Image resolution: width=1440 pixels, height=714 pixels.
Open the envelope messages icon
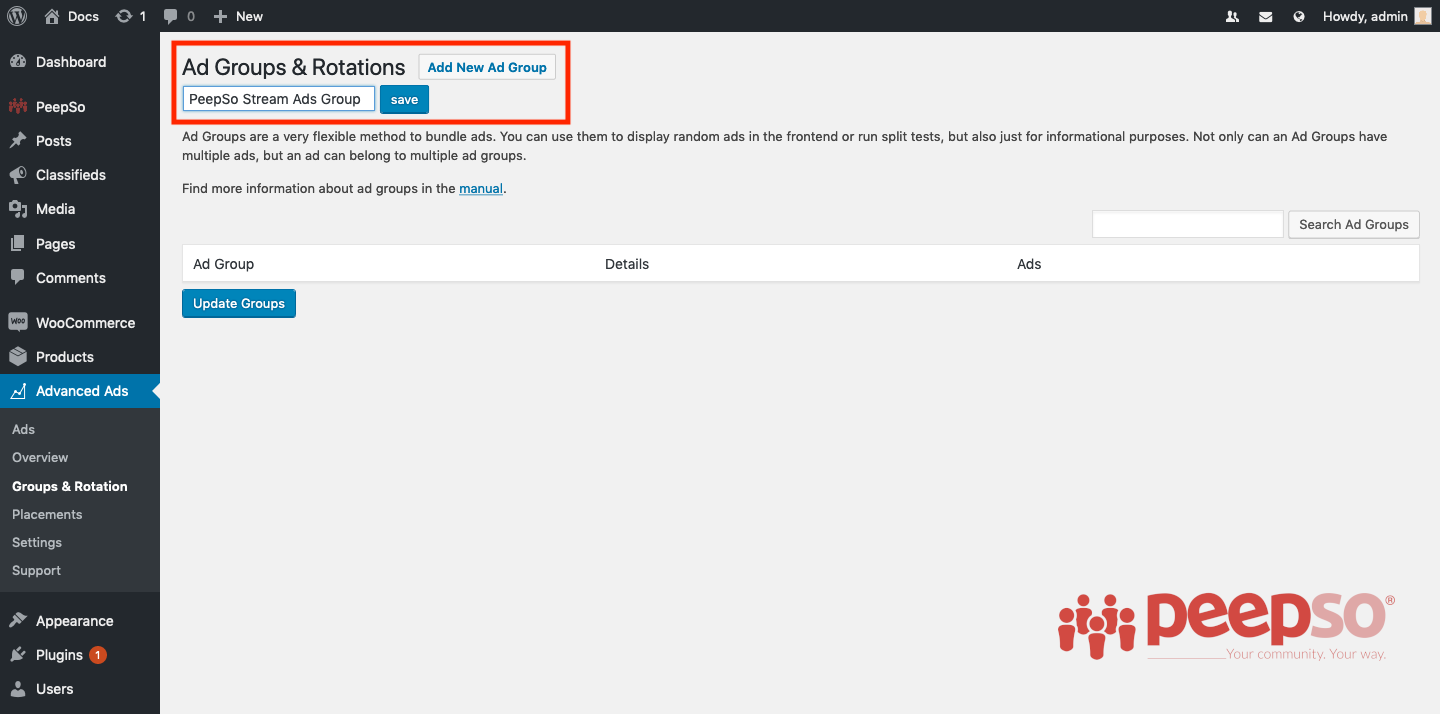1266,16
